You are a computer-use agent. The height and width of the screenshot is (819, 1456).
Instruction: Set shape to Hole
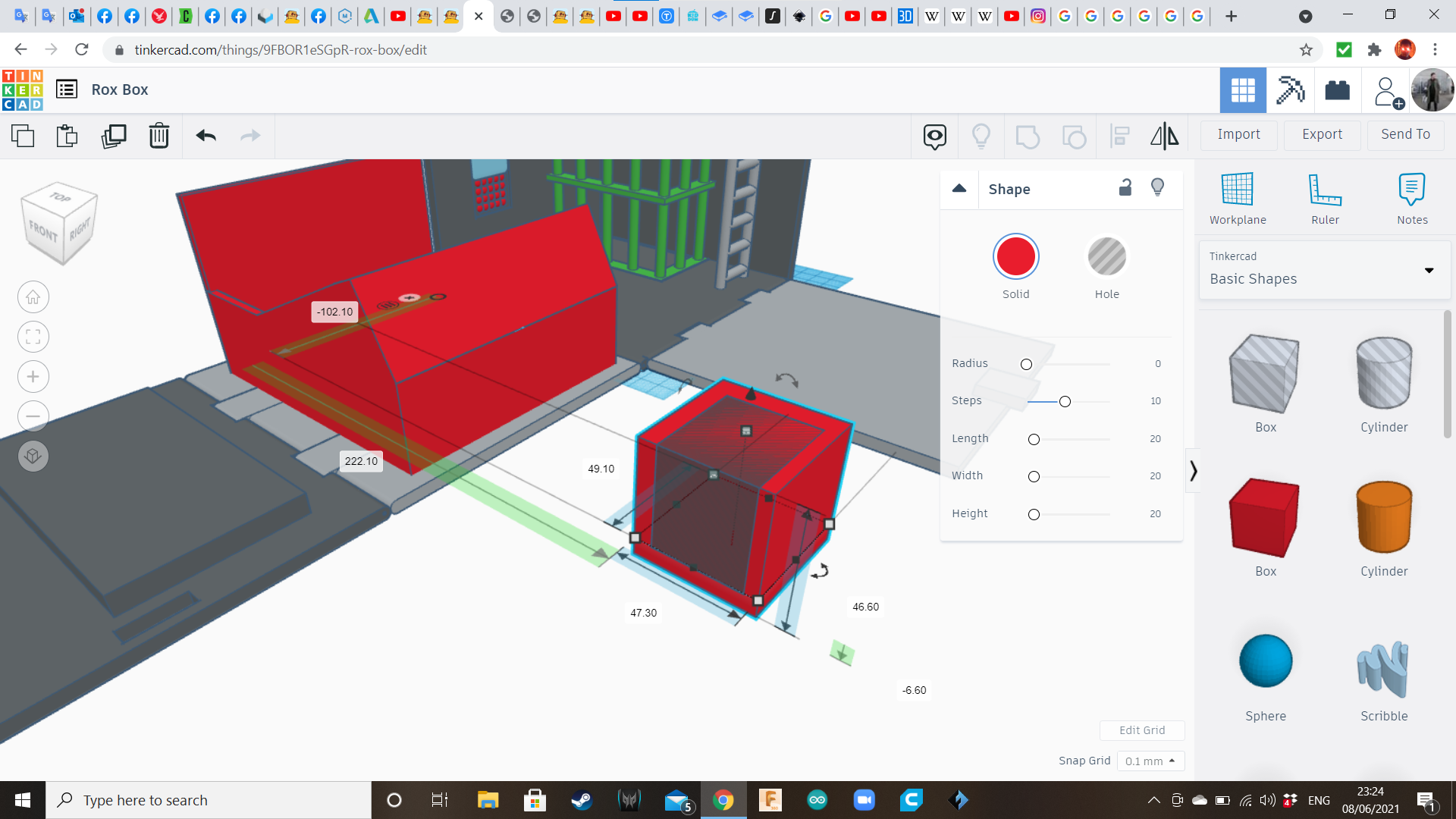point(1106,257)
